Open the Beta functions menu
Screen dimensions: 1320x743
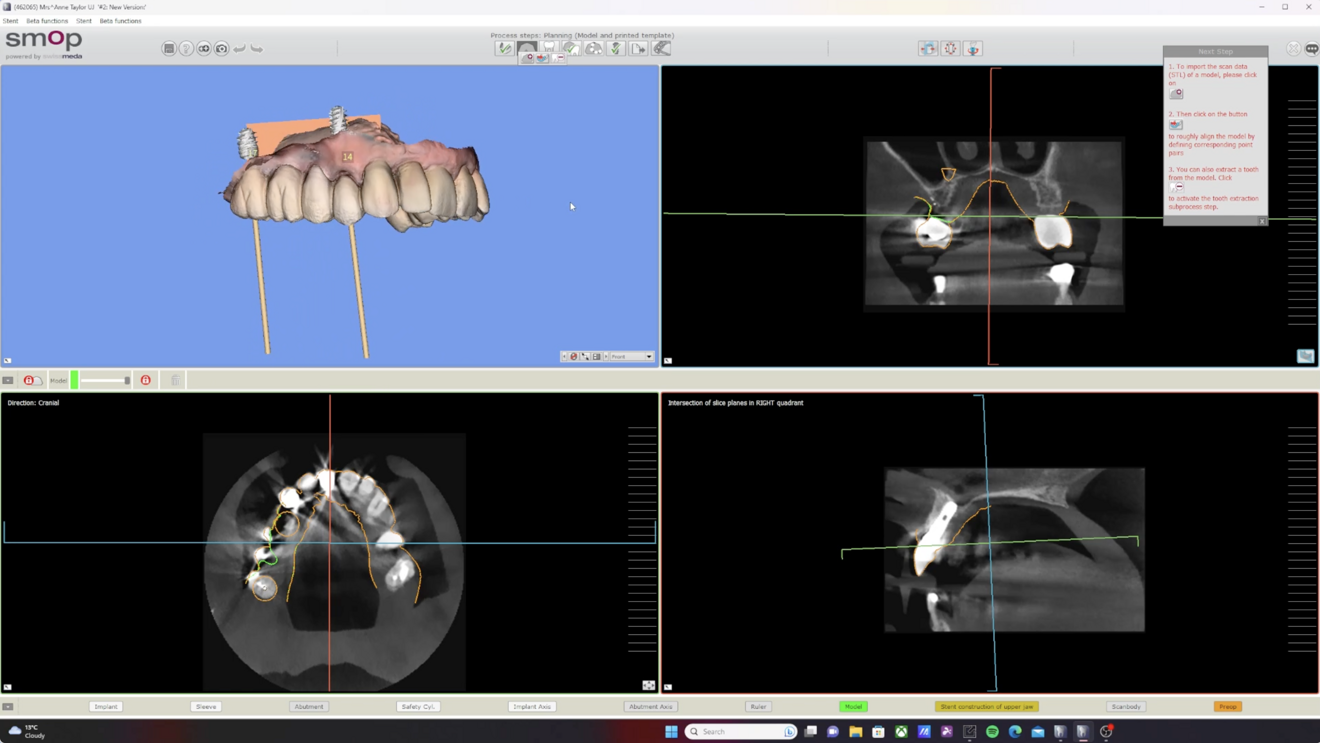pyautogui.click(x=47, y=21)
